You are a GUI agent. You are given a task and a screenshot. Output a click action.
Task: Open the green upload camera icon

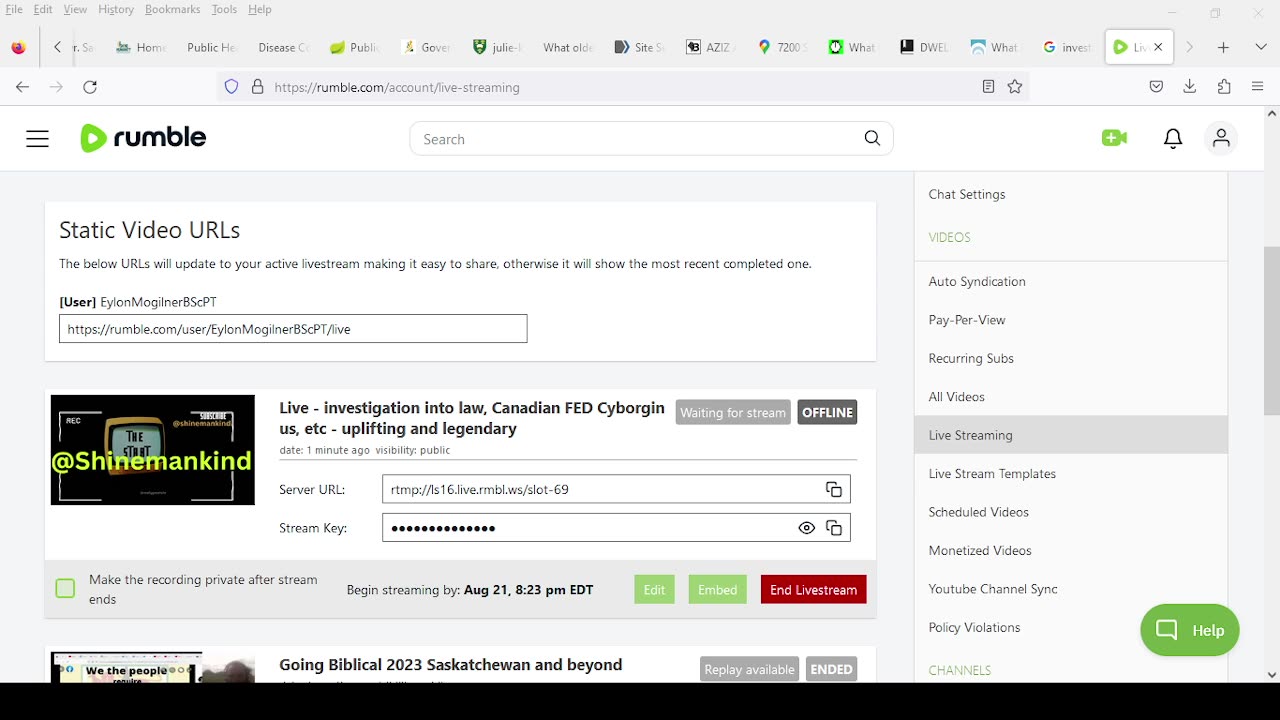(x=1114, y=139)
